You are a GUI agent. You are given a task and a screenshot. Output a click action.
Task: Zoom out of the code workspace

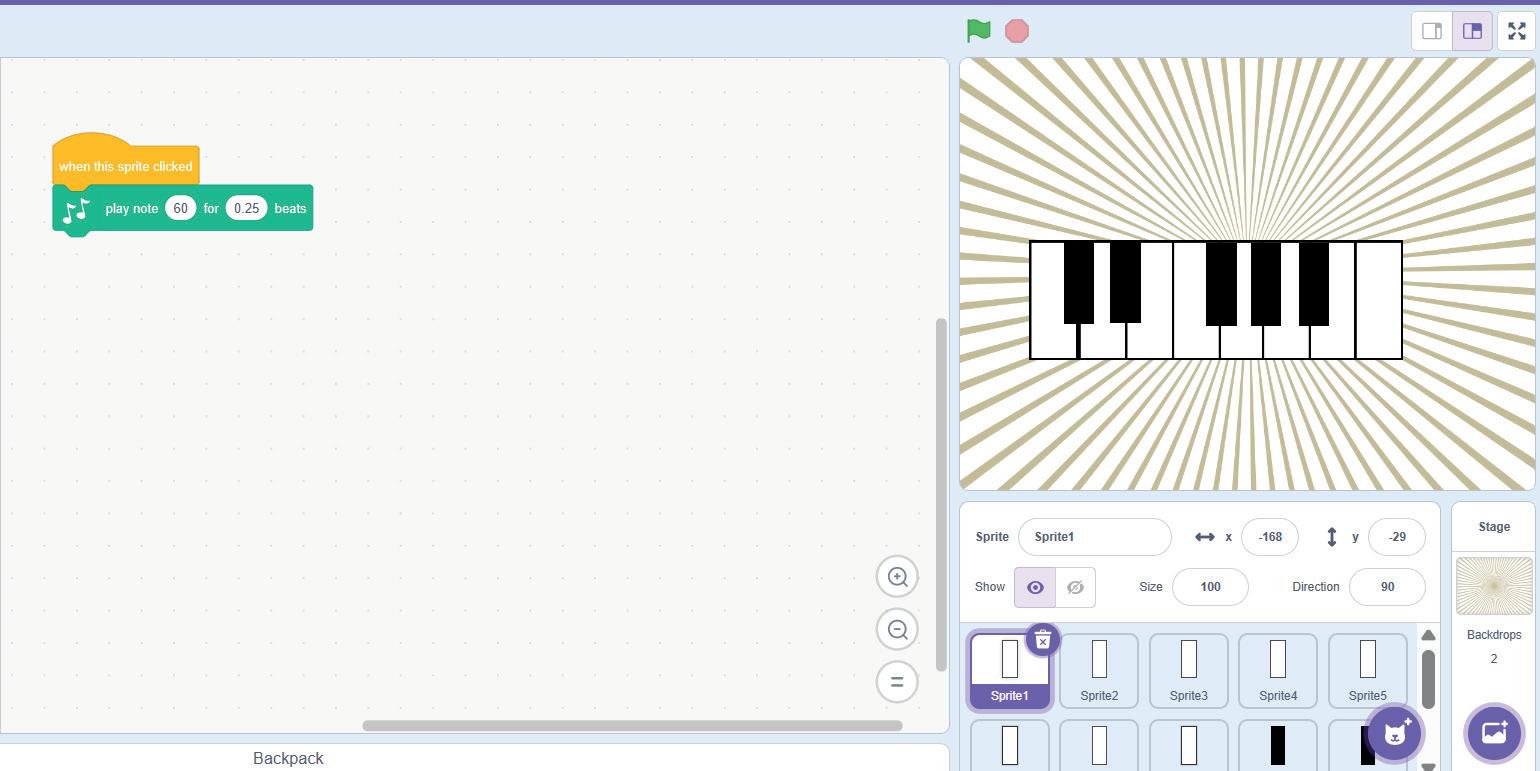(897, 630)
